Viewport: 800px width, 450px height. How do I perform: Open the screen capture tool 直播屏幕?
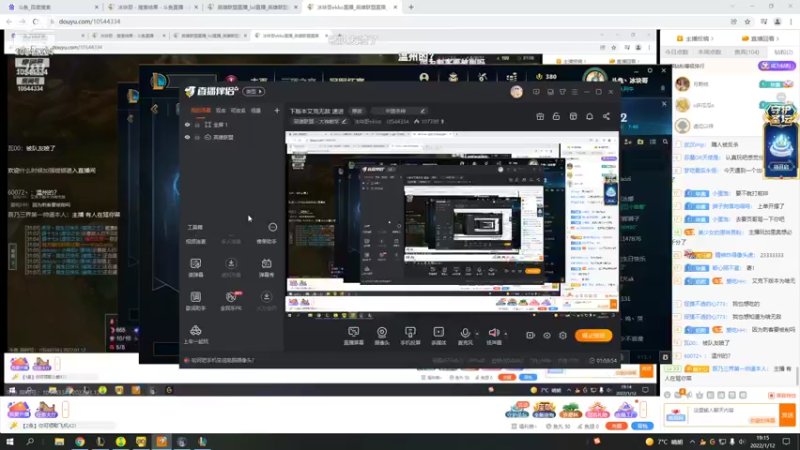point(353,336)
